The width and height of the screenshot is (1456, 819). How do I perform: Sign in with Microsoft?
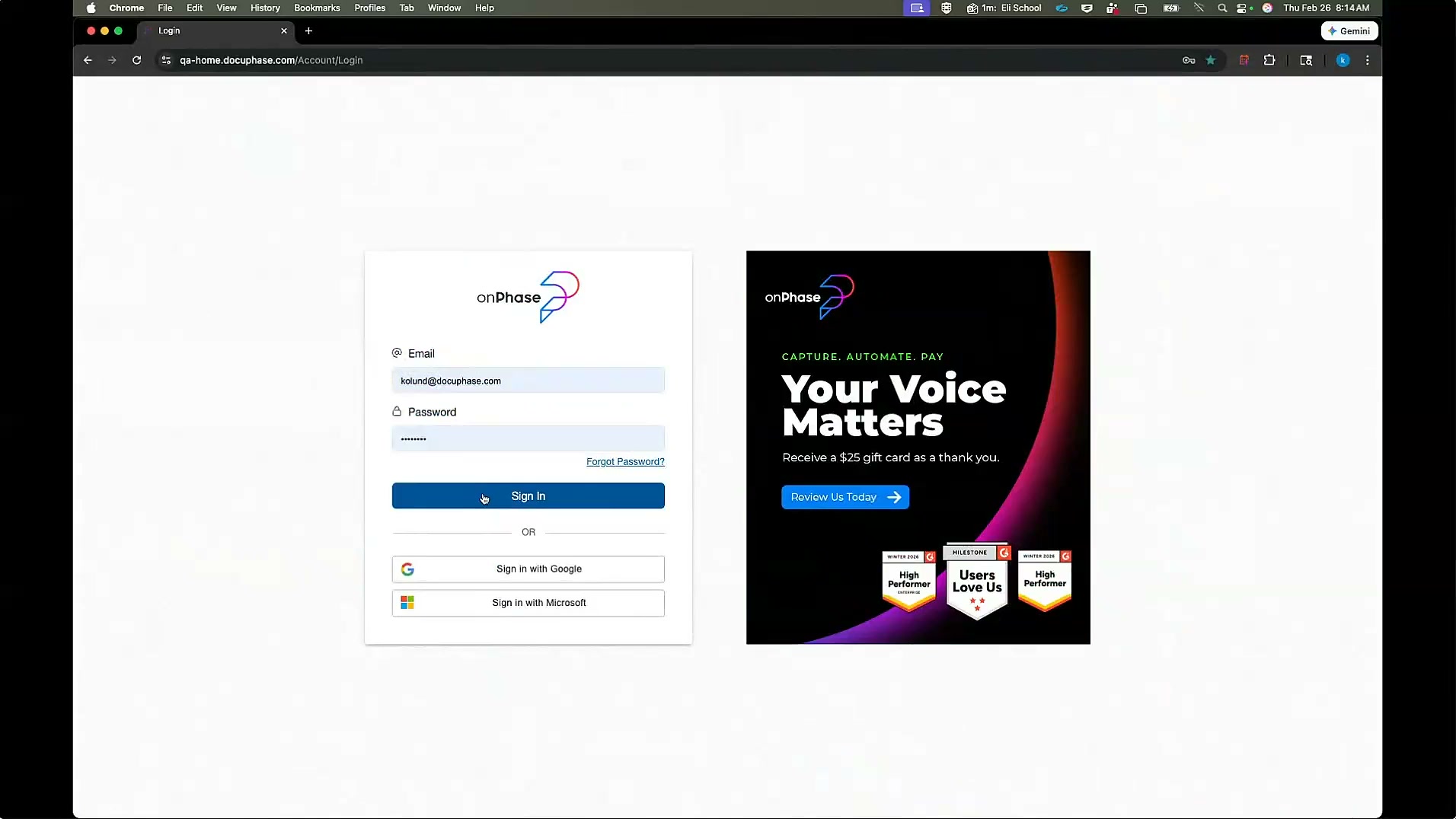(x=528, y=603)
